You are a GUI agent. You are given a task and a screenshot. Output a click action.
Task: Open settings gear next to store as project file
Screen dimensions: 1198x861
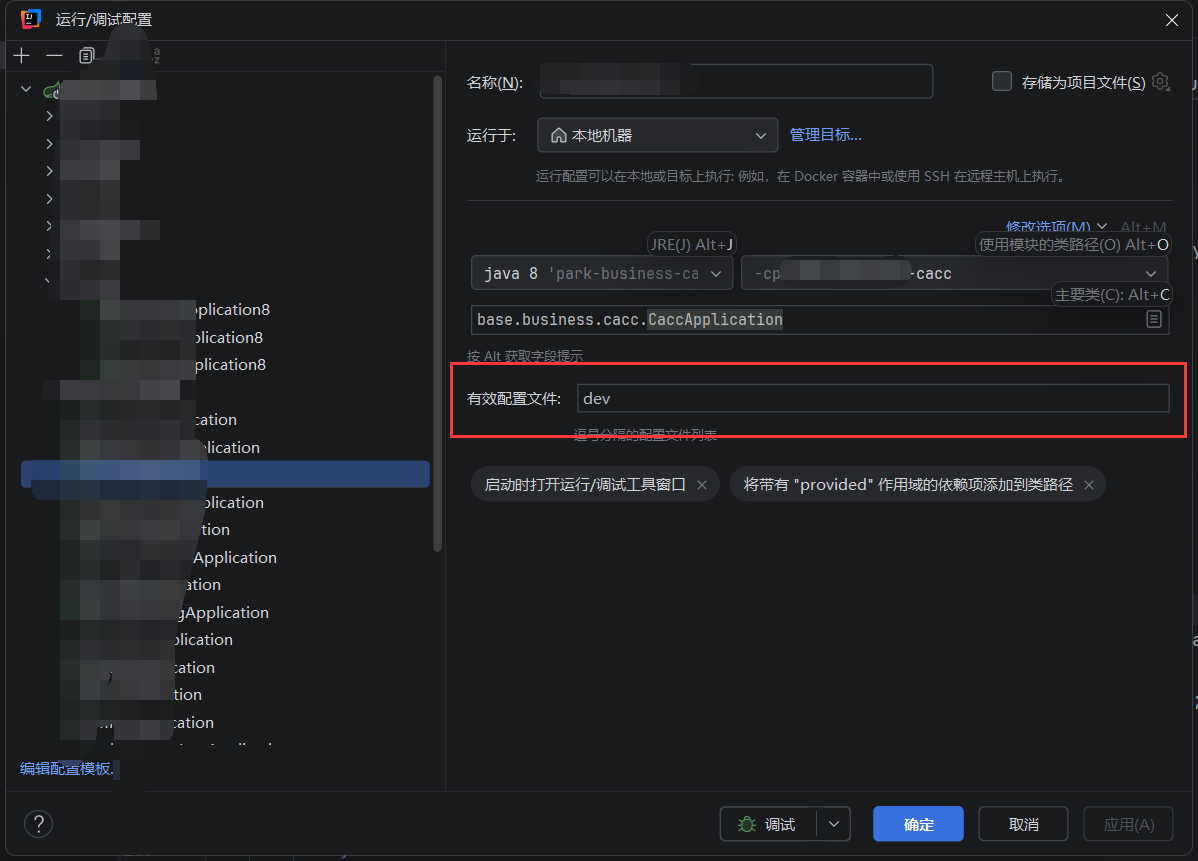(x=1161, y=82)
